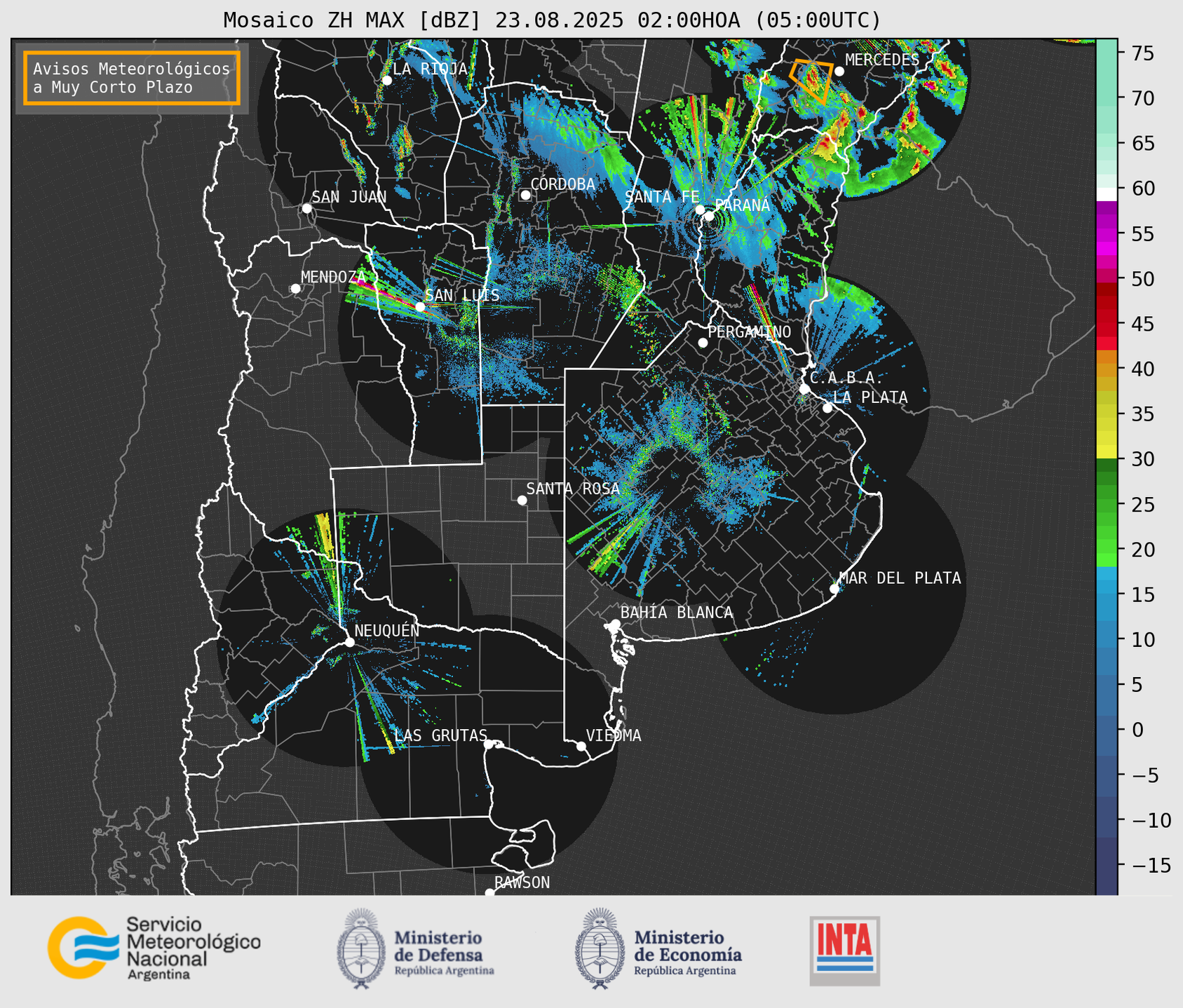This screenshot has height=1008, width=1183.
Task: Click the BAHÍA BLANCA label text
Action: [677, 612]
